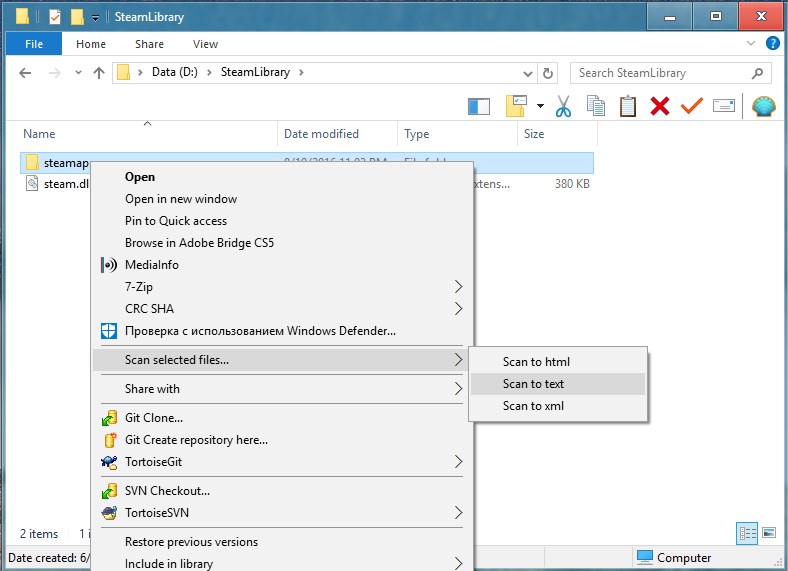Click the scissors Cut icon
The image size is (788, 571).
click(x=563, y=106)
